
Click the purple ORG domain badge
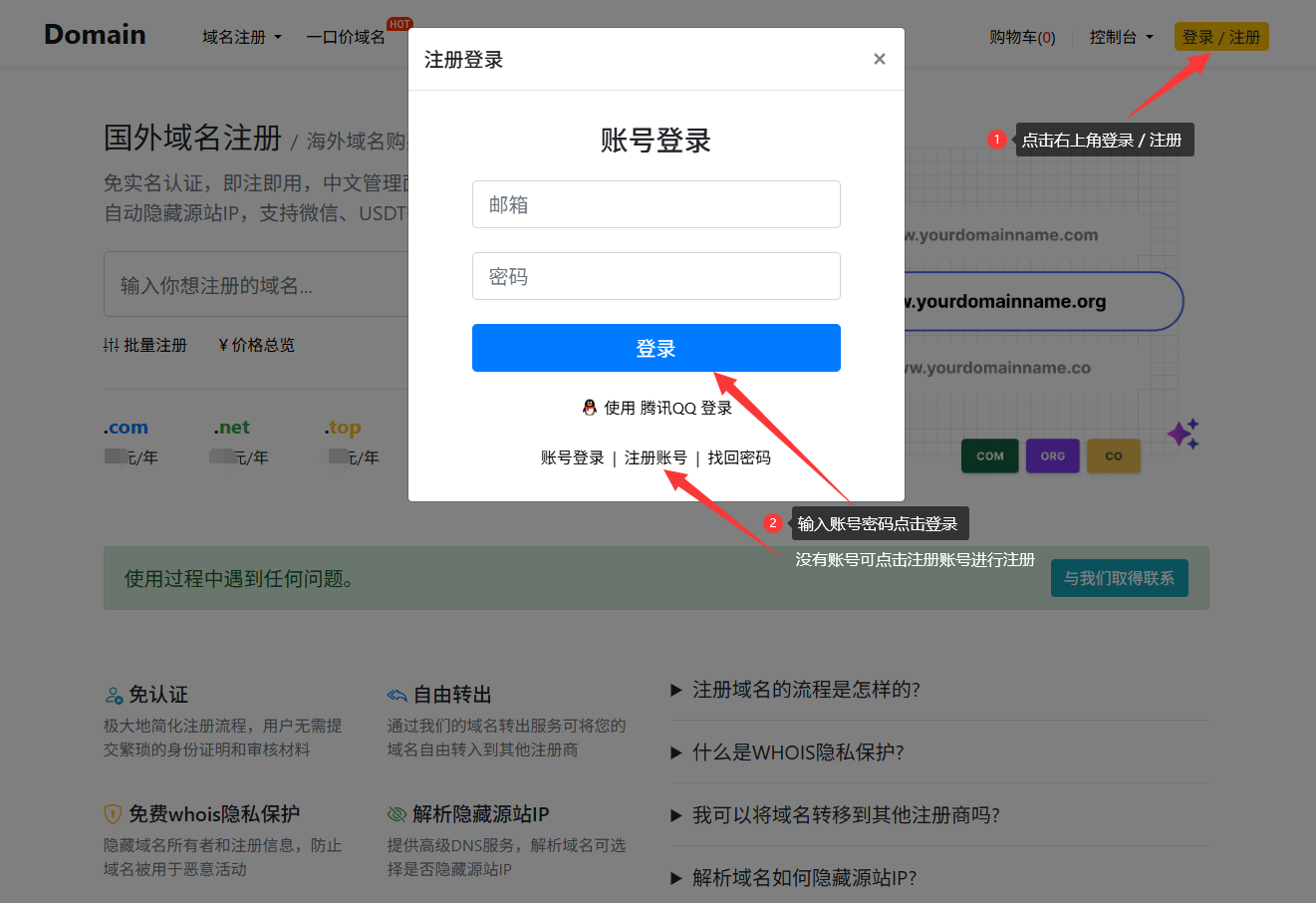point(1052,455)
